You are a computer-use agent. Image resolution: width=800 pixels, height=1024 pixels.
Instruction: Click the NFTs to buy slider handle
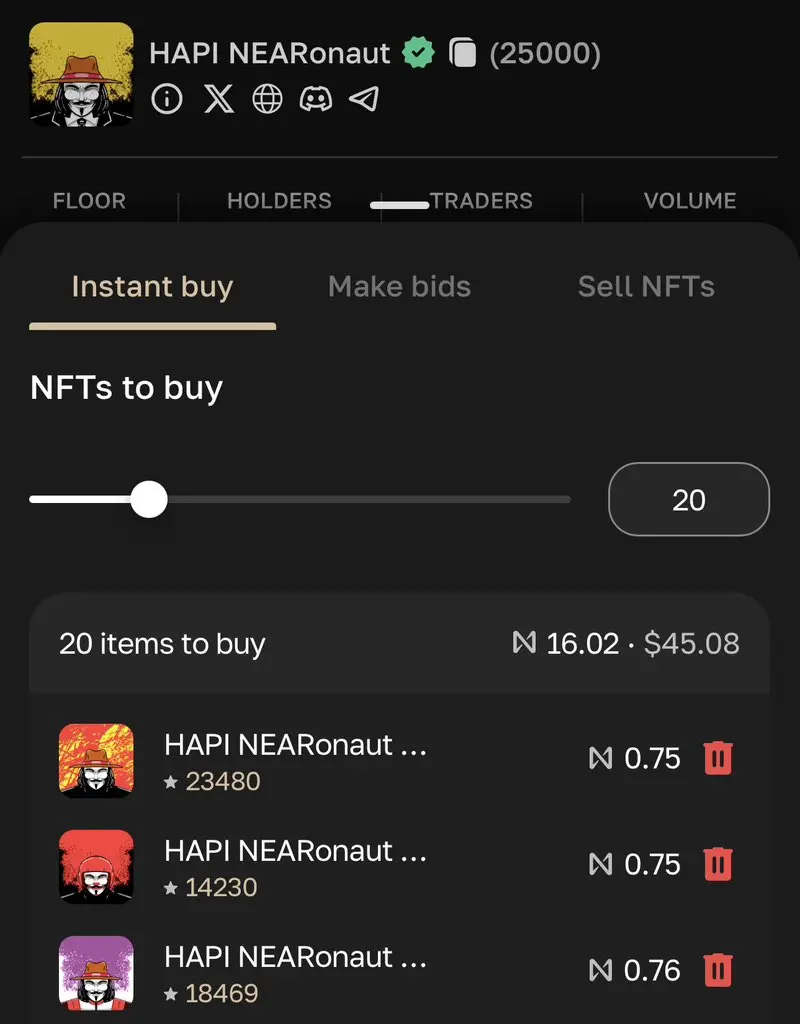(149, 500)
